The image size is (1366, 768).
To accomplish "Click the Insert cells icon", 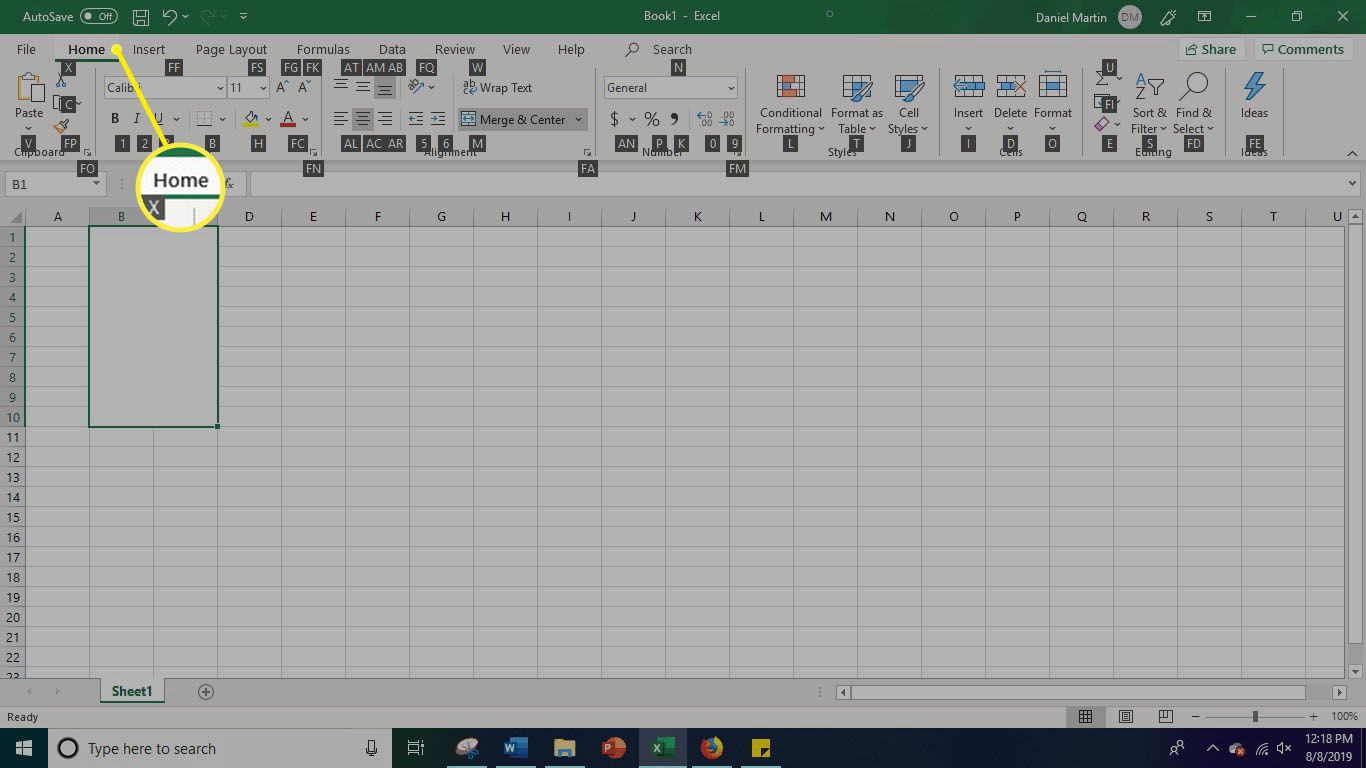I will (x=968, y=86).
